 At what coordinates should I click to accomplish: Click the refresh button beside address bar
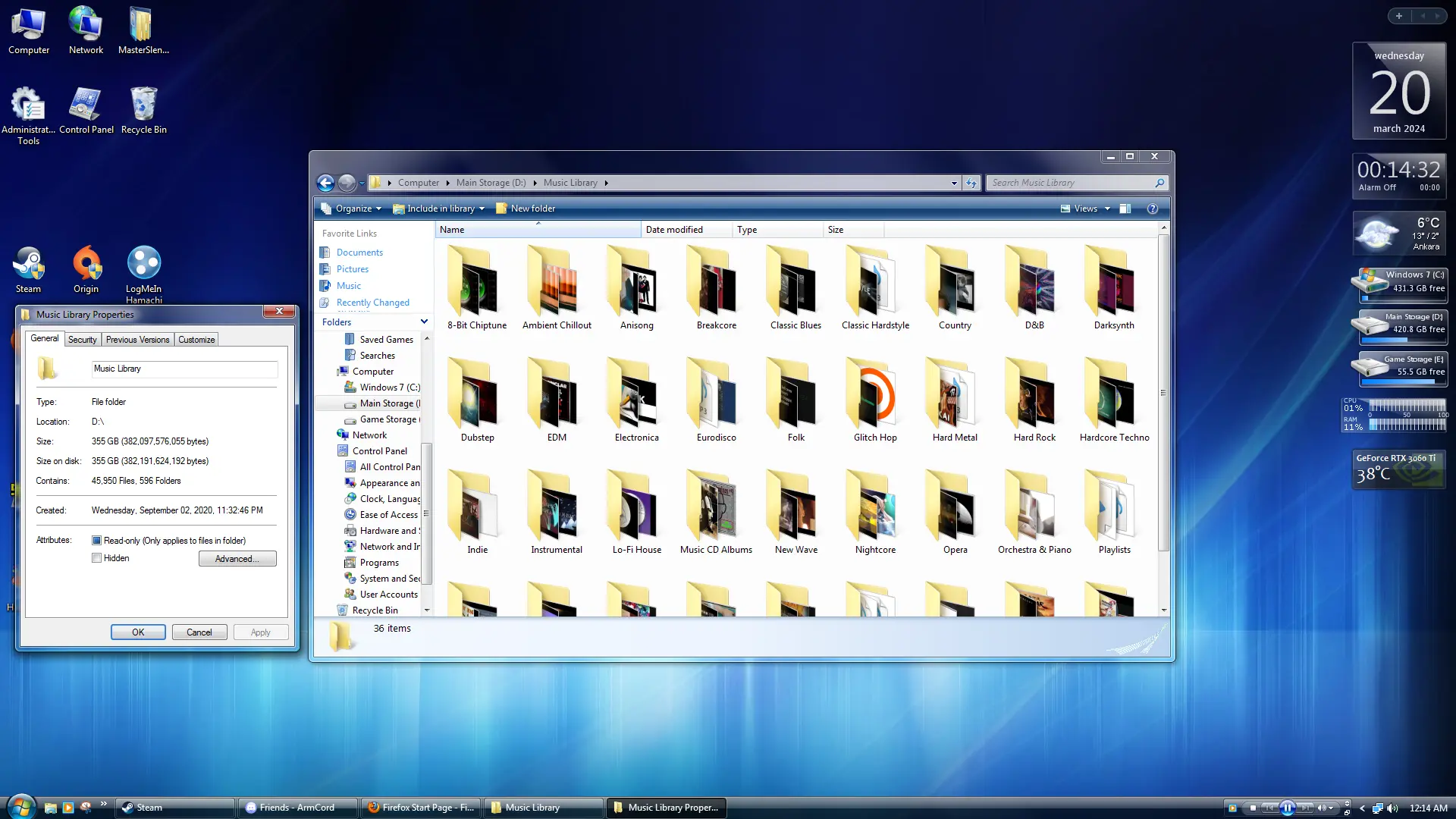pyautogui.click(x=971, y=183)
